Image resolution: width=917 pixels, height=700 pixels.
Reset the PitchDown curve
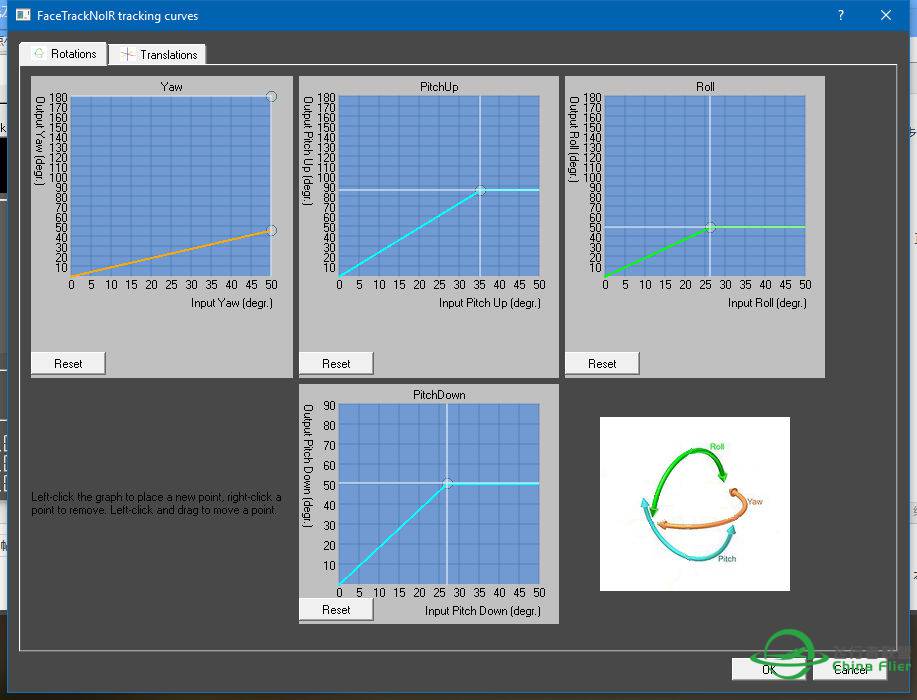(336, 609)
